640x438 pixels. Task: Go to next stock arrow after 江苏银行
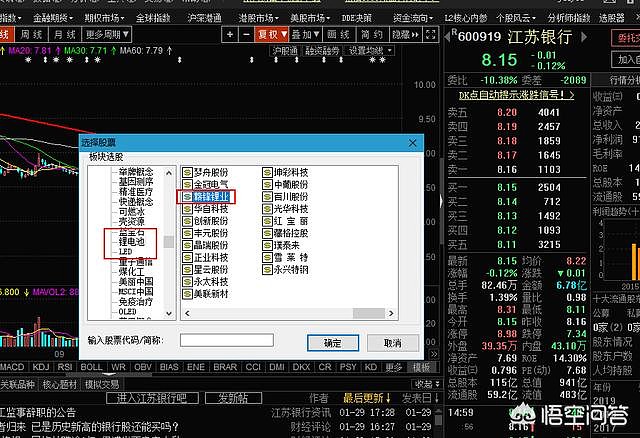tap(584, 37)
